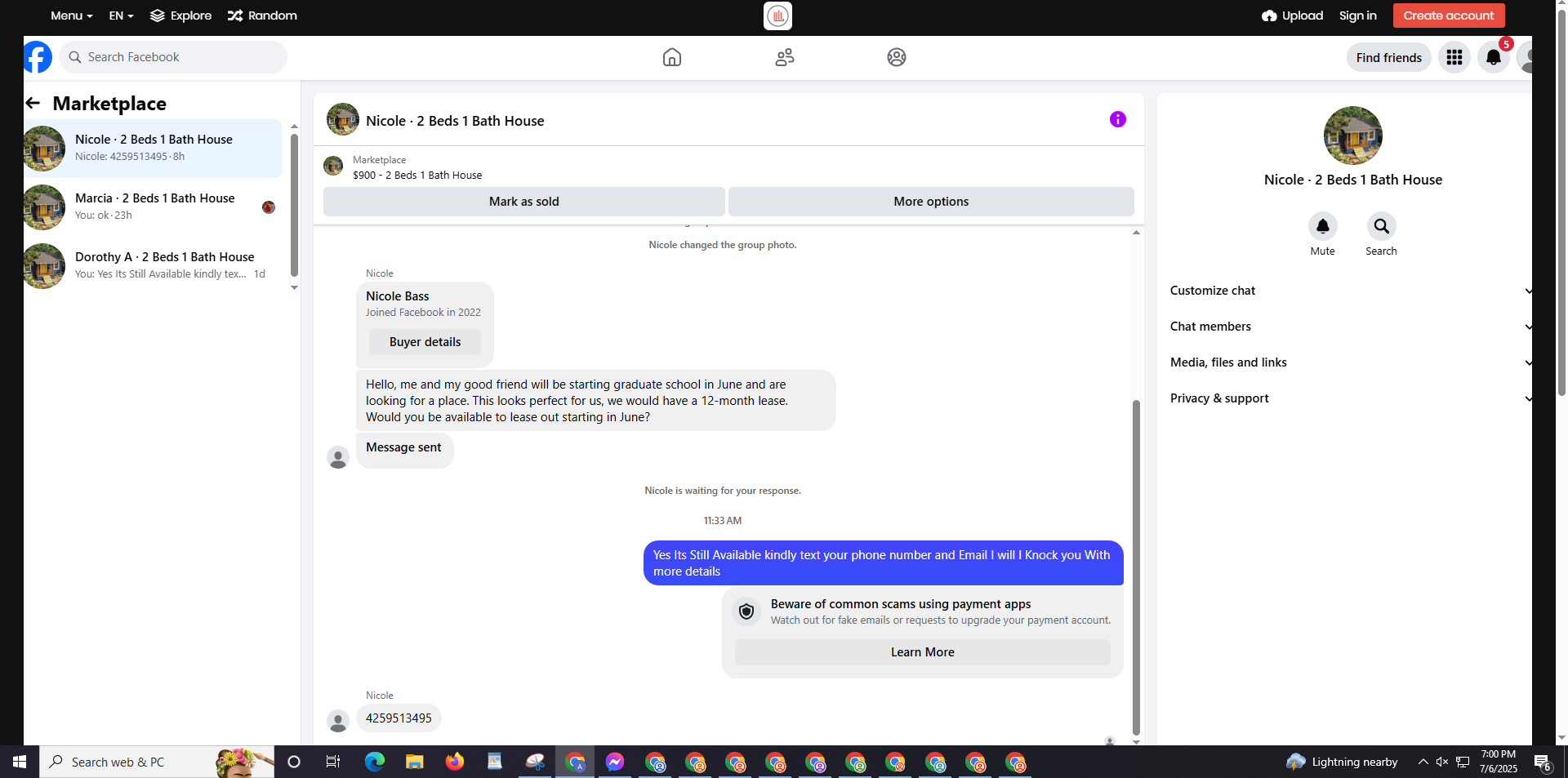This screenshot has height=778, width=1568.
Task: Click the "Message sent" bubble
Action: [405, 451]
